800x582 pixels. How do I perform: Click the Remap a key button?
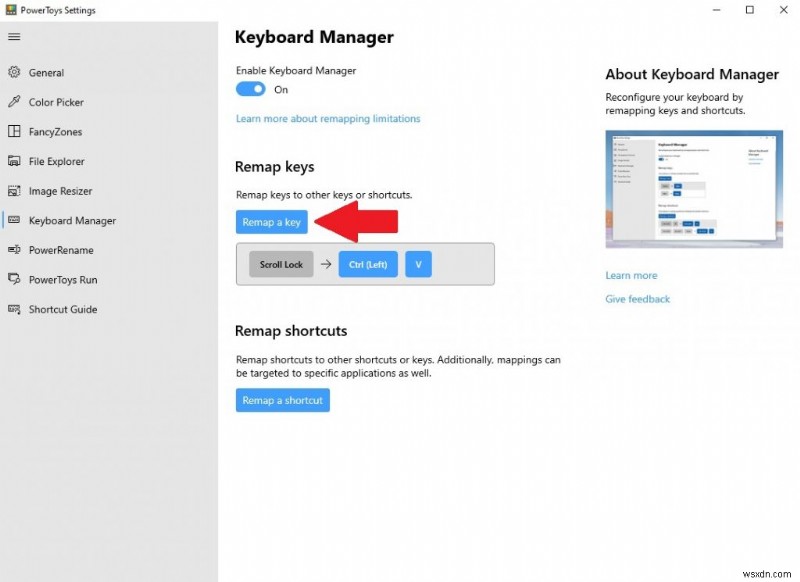[270, 221]
